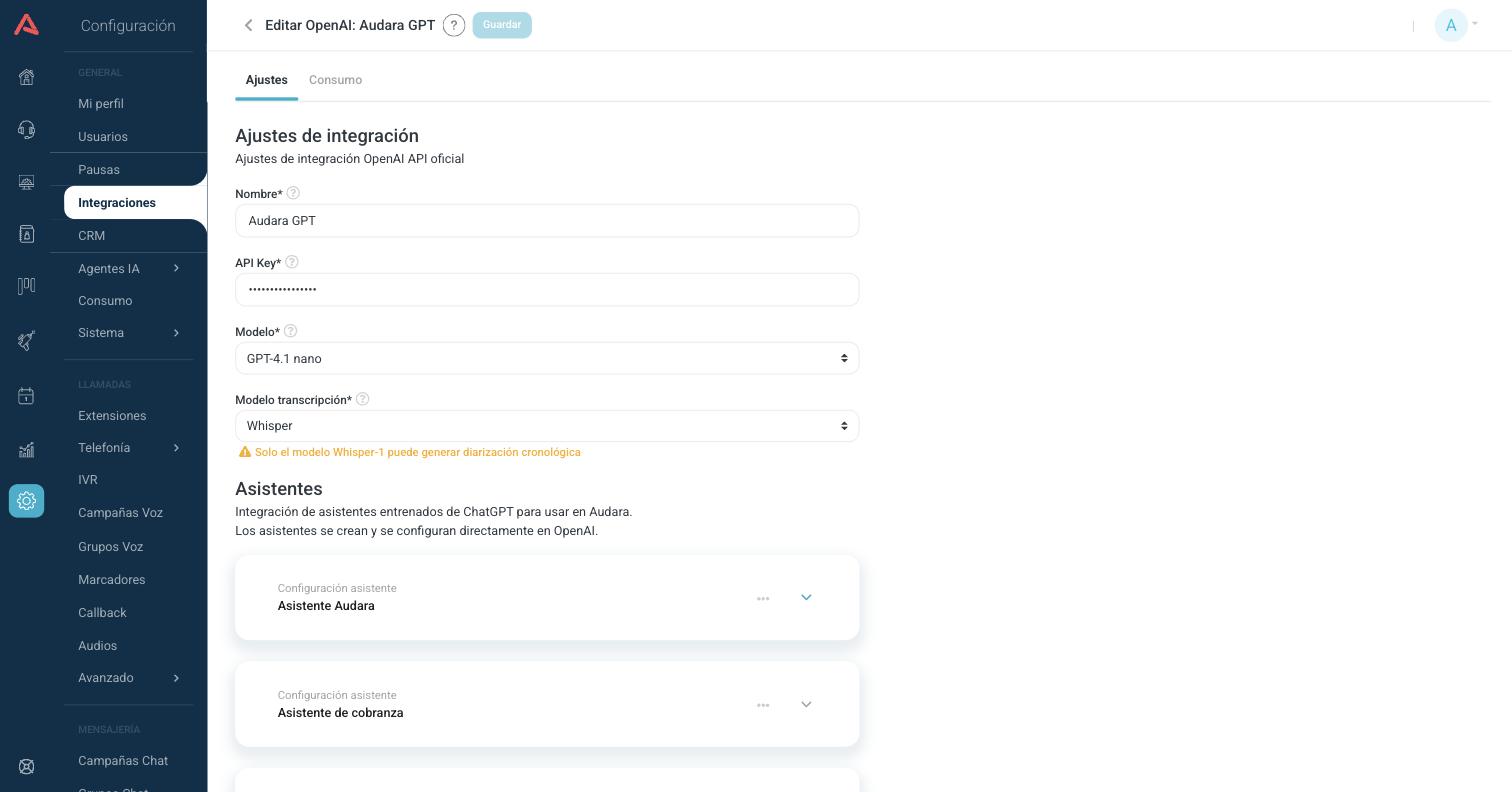The image size is (1512, 792).
Task: Go back using the arrow icon
Action: (248, 25)
